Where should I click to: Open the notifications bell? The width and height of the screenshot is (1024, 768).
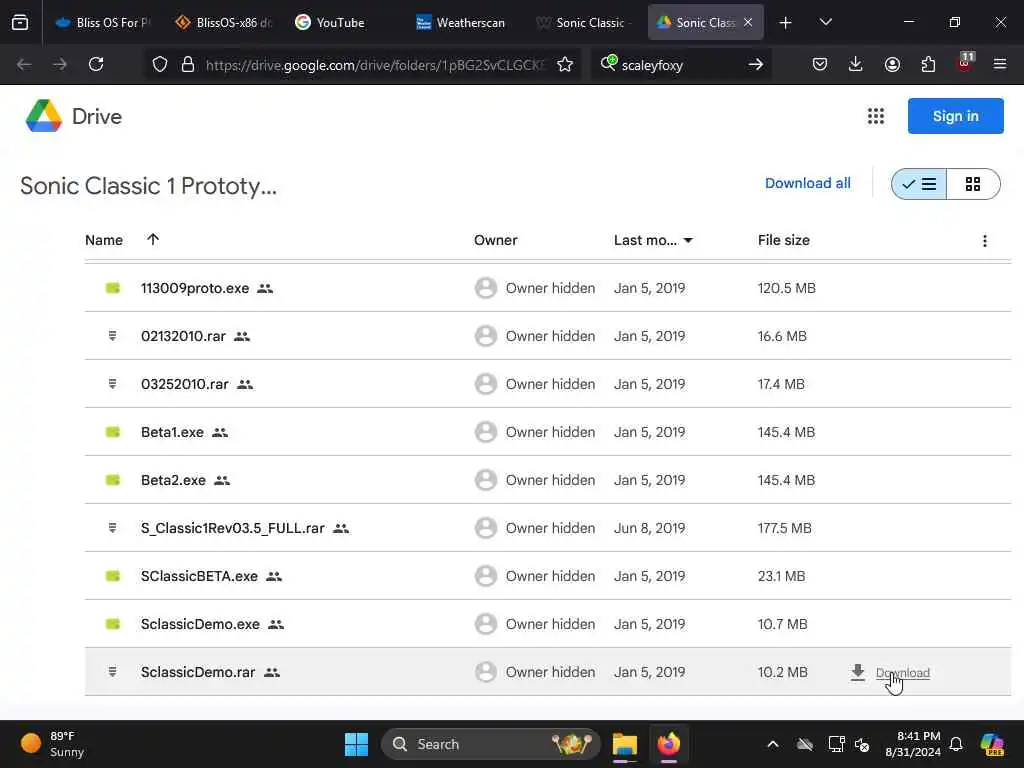coord(955,744)
